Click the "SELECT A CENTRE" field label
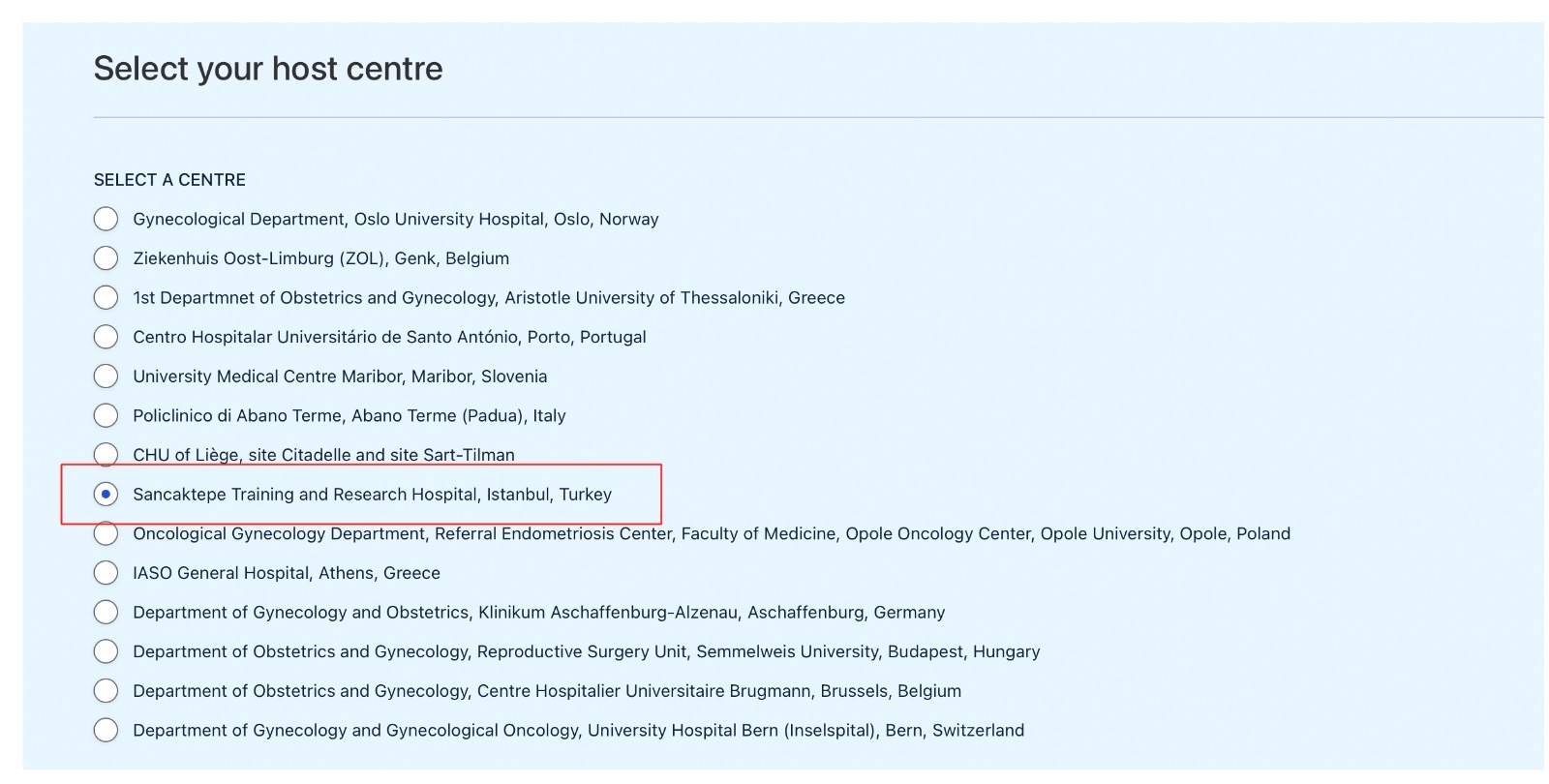The image size is (1549, 784). (169, 180)
